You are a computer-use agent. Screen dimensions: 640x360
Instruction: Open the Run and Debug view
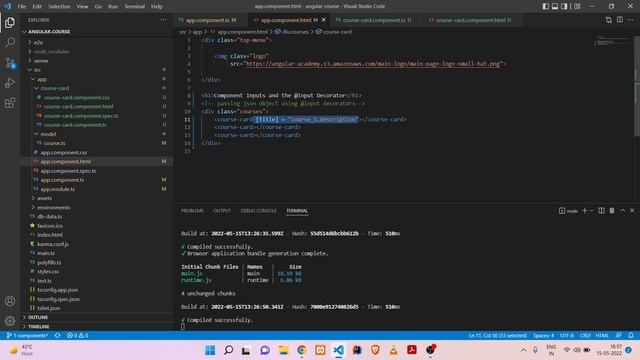[x=10, y=82]
